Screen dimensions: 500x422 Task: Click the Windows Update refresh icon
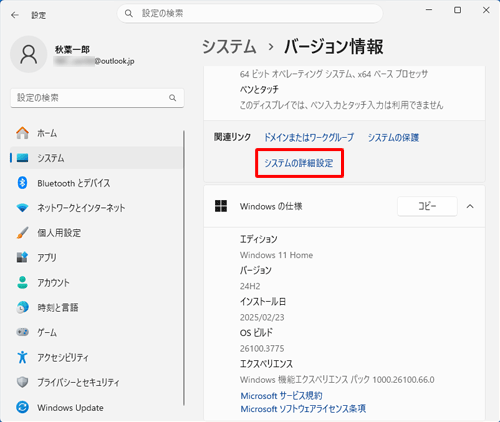click(22, 407)
